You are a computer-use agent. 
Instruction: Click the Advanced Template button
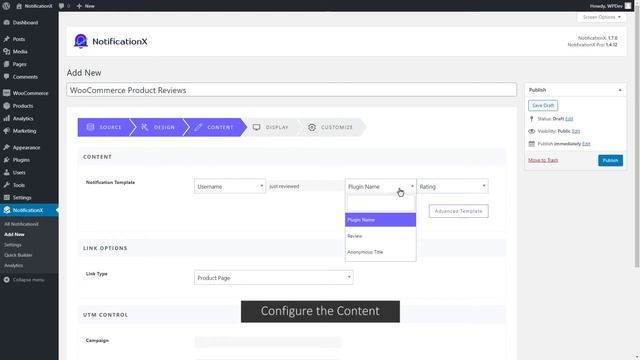pyautogui.click(x=458, y=211)
